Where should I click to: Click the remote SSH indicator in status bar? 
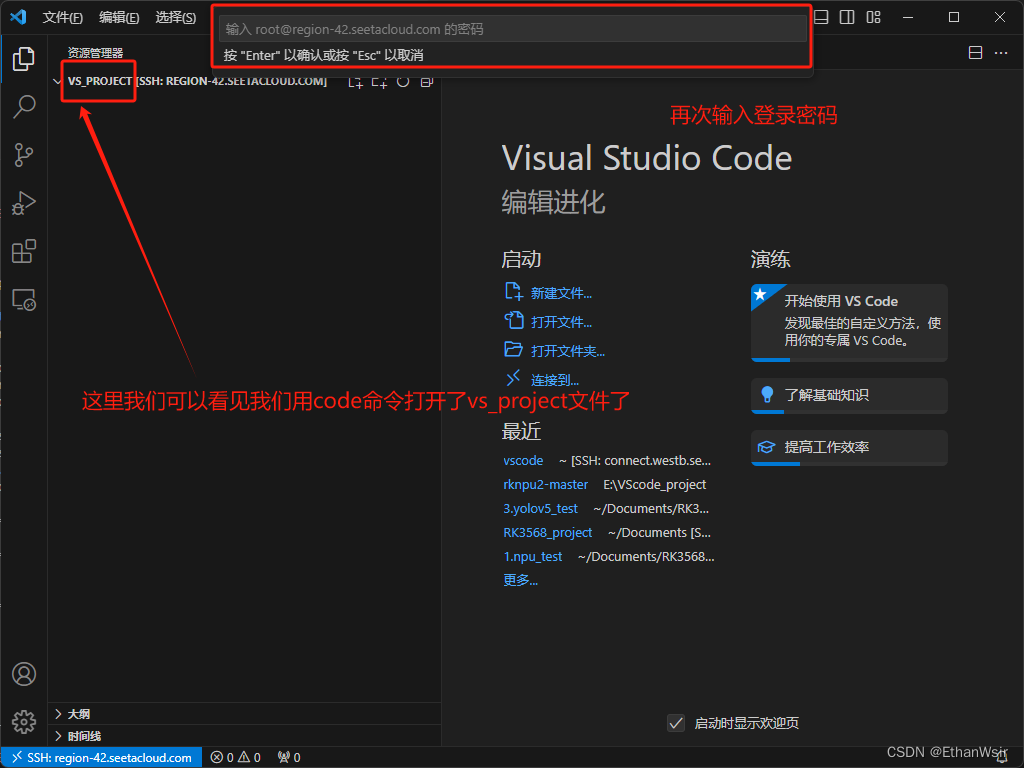tap(101, 758)
